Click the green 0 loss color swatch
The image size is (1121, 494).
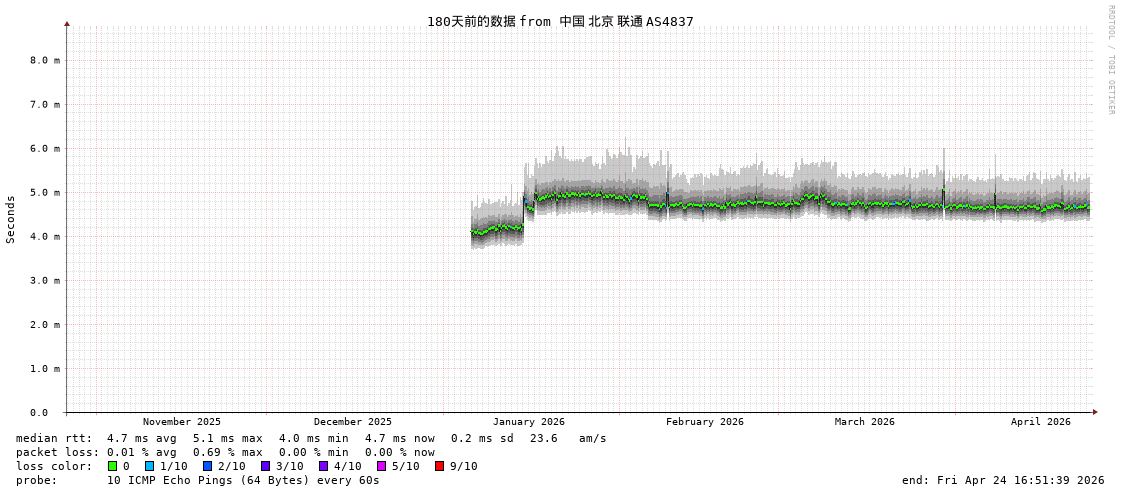pos(112,466)
